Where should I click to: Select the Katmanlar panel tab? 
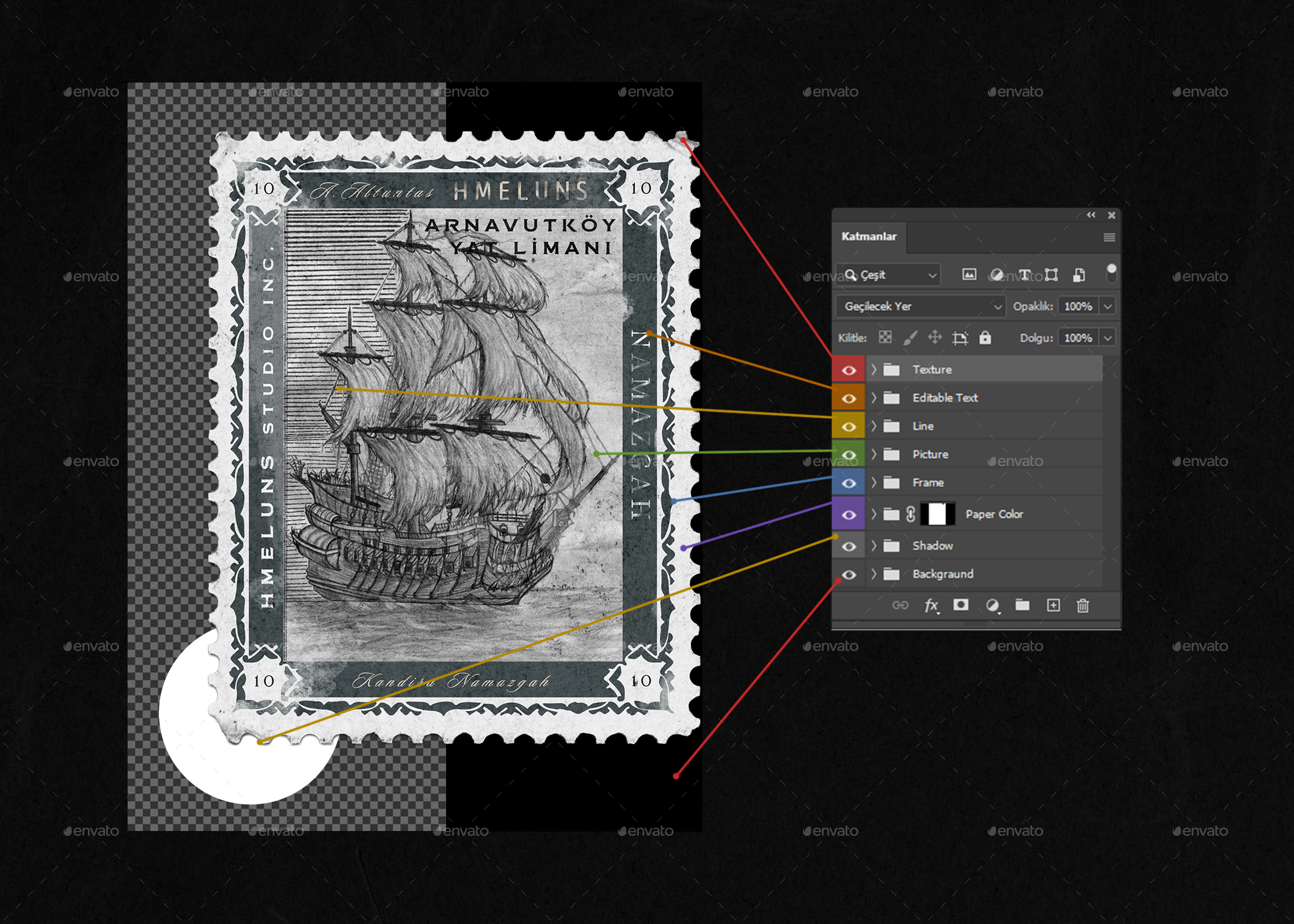click(869, 237)
